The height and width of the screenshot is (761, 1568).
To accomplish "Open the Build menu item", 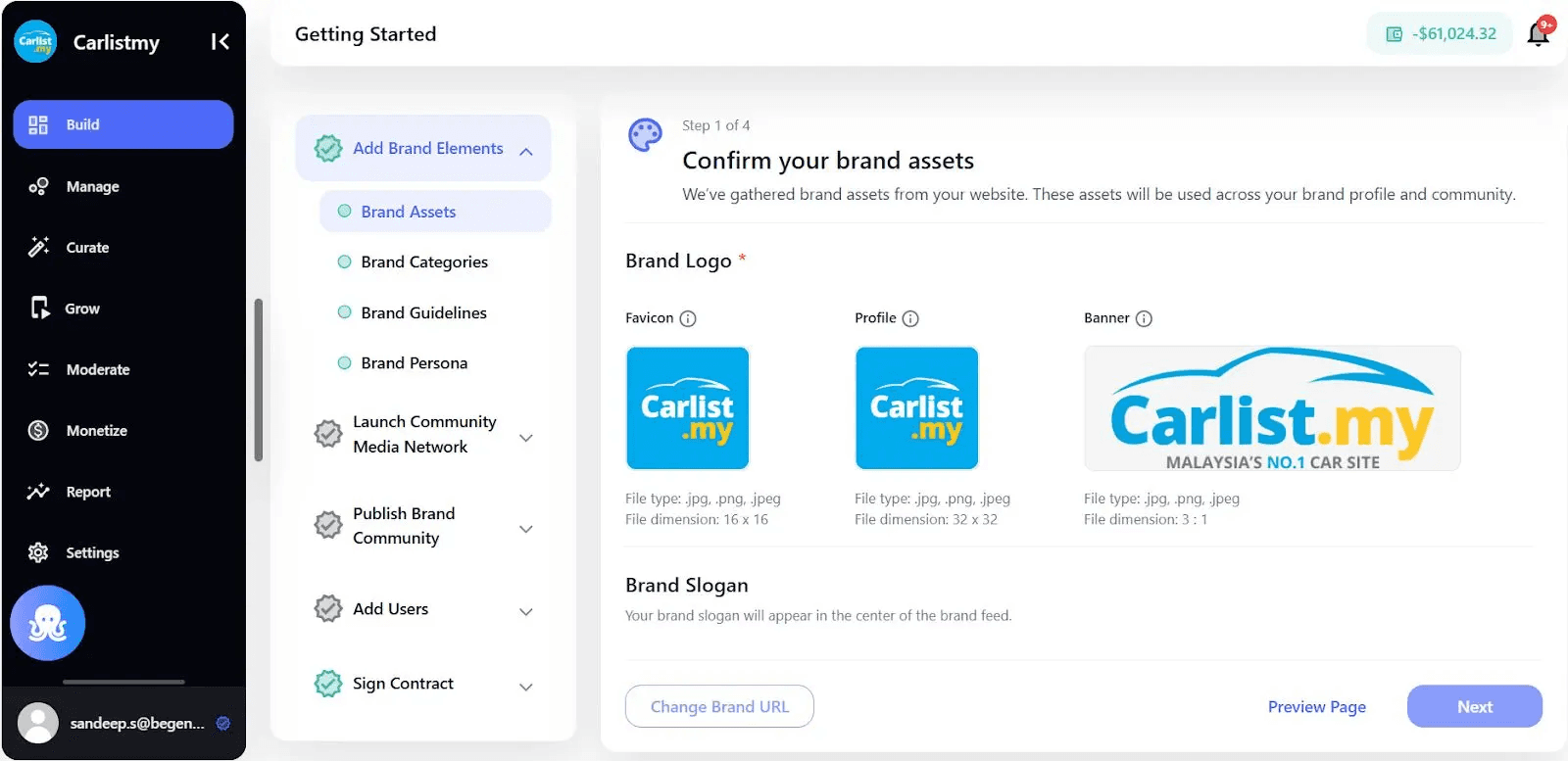I will [x=123, y=124].
